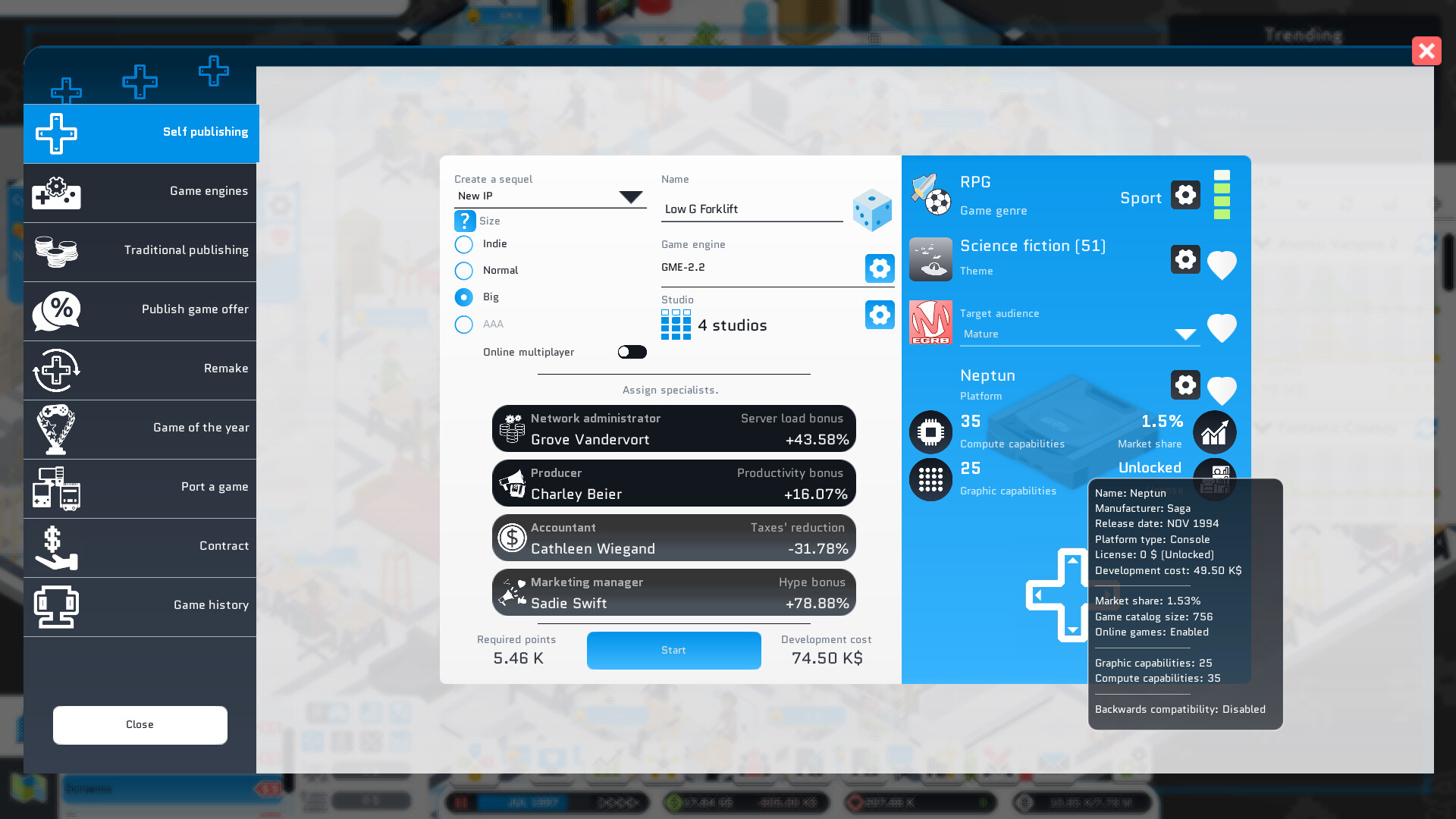Click the Start development button
The height and width of the screenshot is (819, 1456).
(673, 650)
